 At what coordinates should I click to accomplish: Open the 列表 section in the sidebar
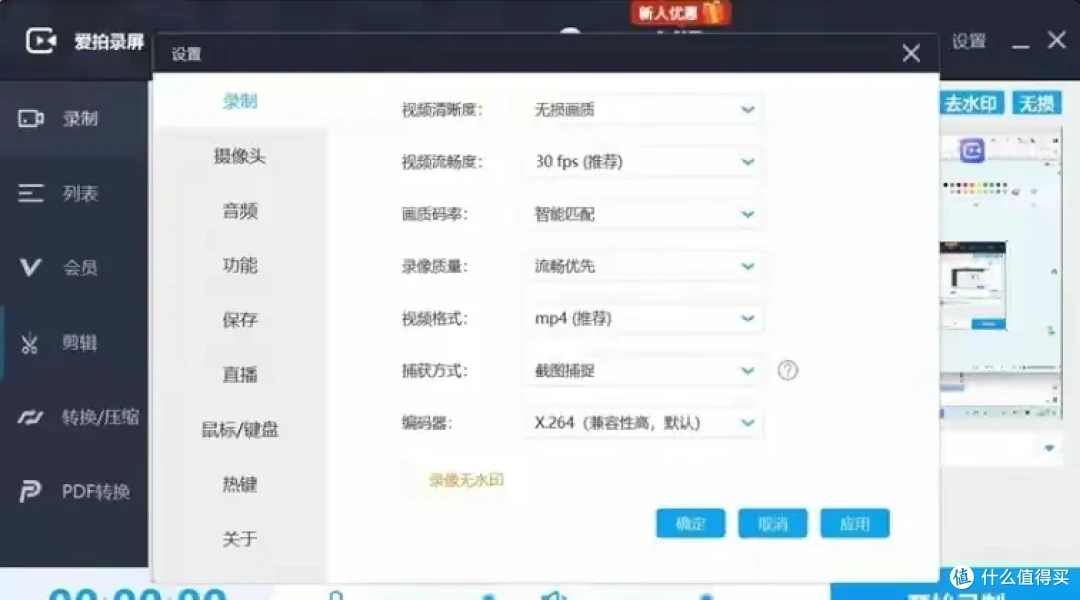[74, 194]
